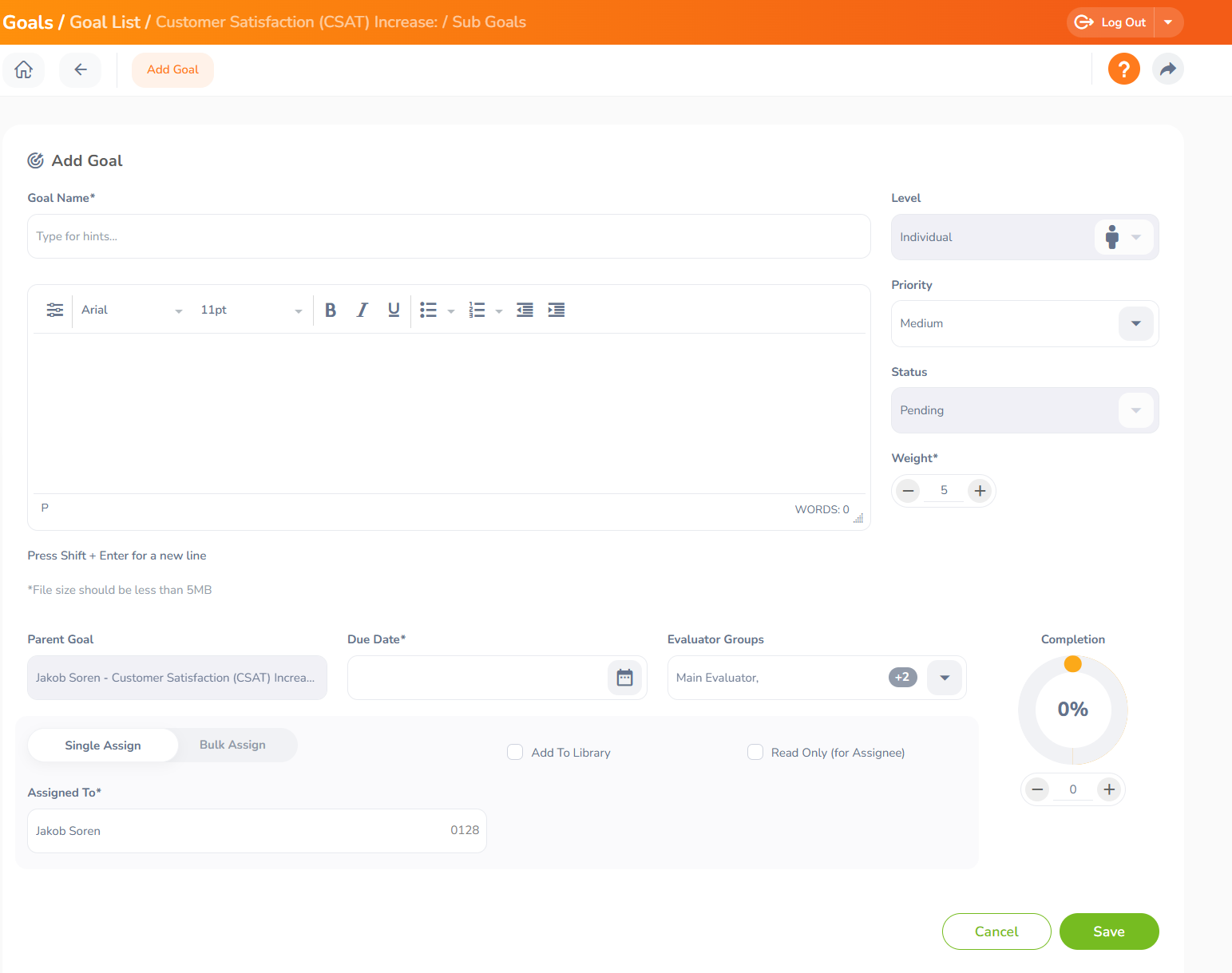The height and width of the screenshot is (973, 1232).
Task: Toggle italic formatting in editor
Action: click(362, 310)
